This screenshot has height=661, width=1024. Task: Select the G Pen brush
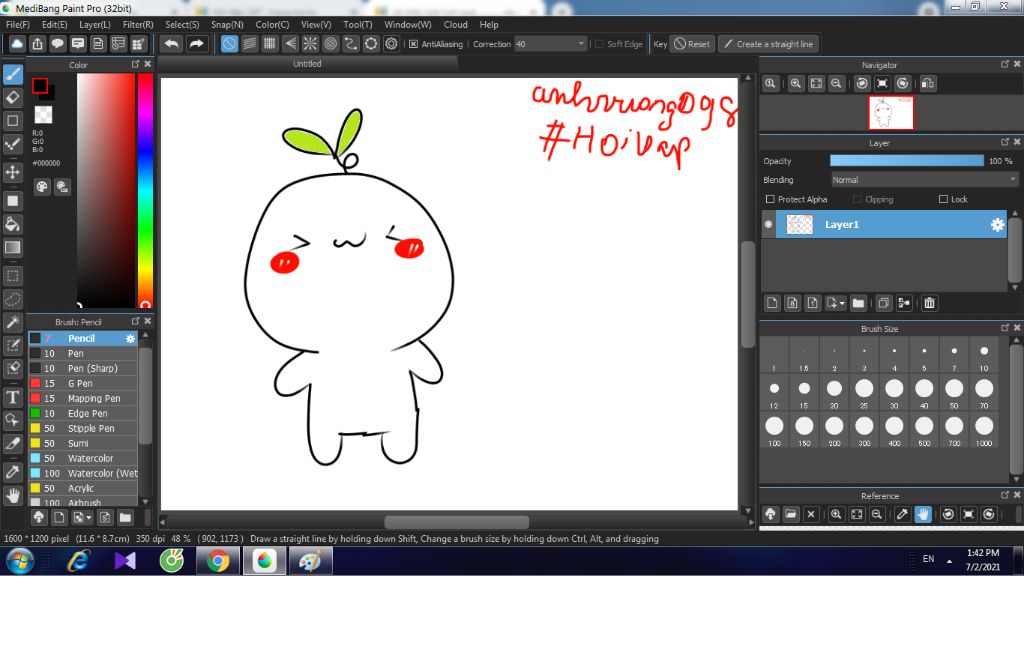pos(83,383)
